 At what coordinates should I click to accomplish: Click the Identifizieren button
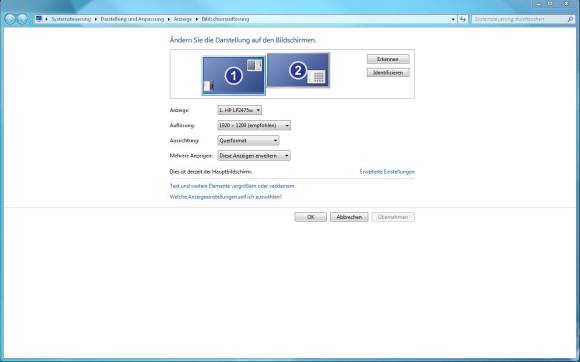[x=388, y=73]
